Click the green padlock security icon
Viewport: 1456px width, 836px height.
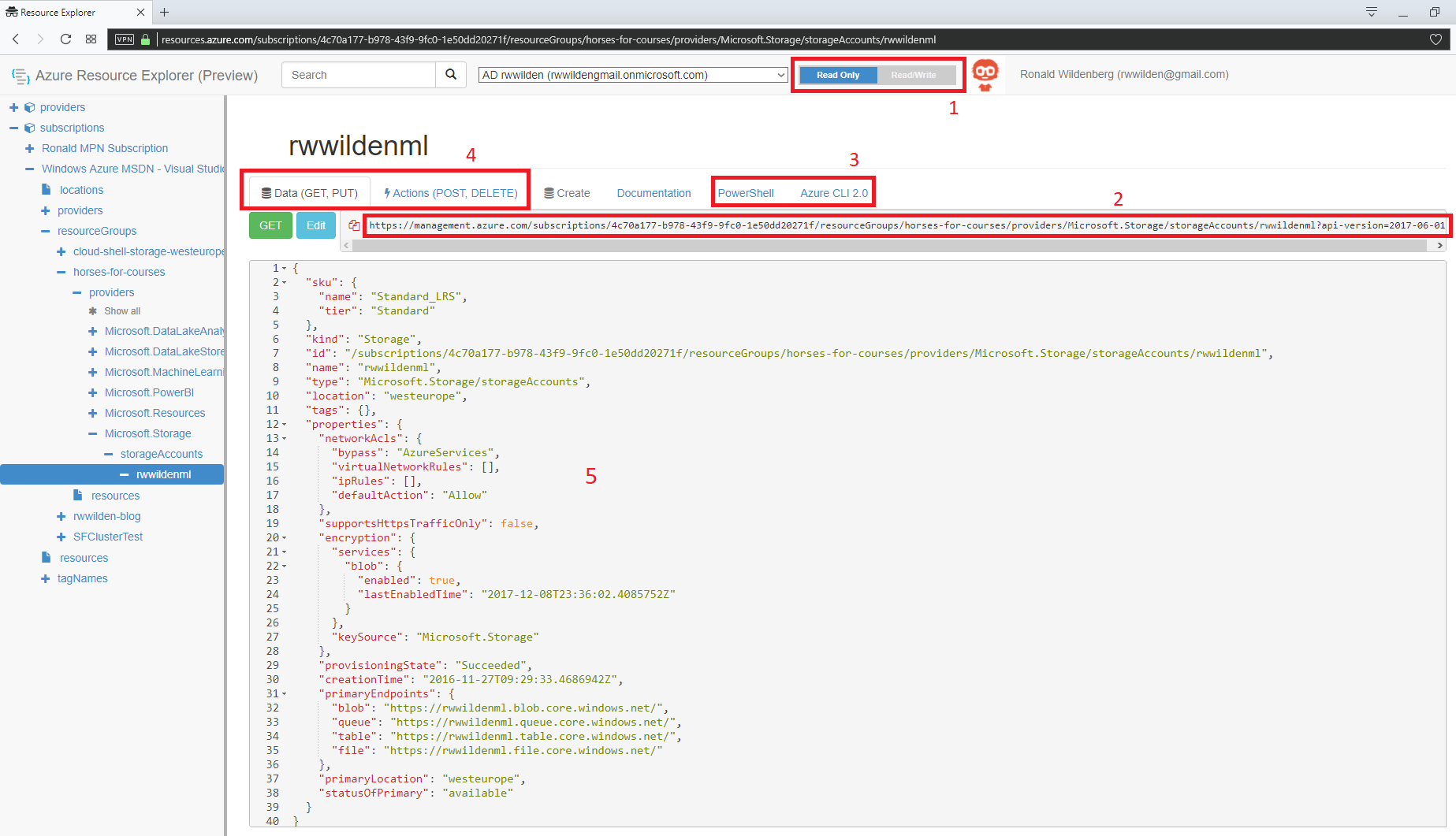tap(145, 39)
